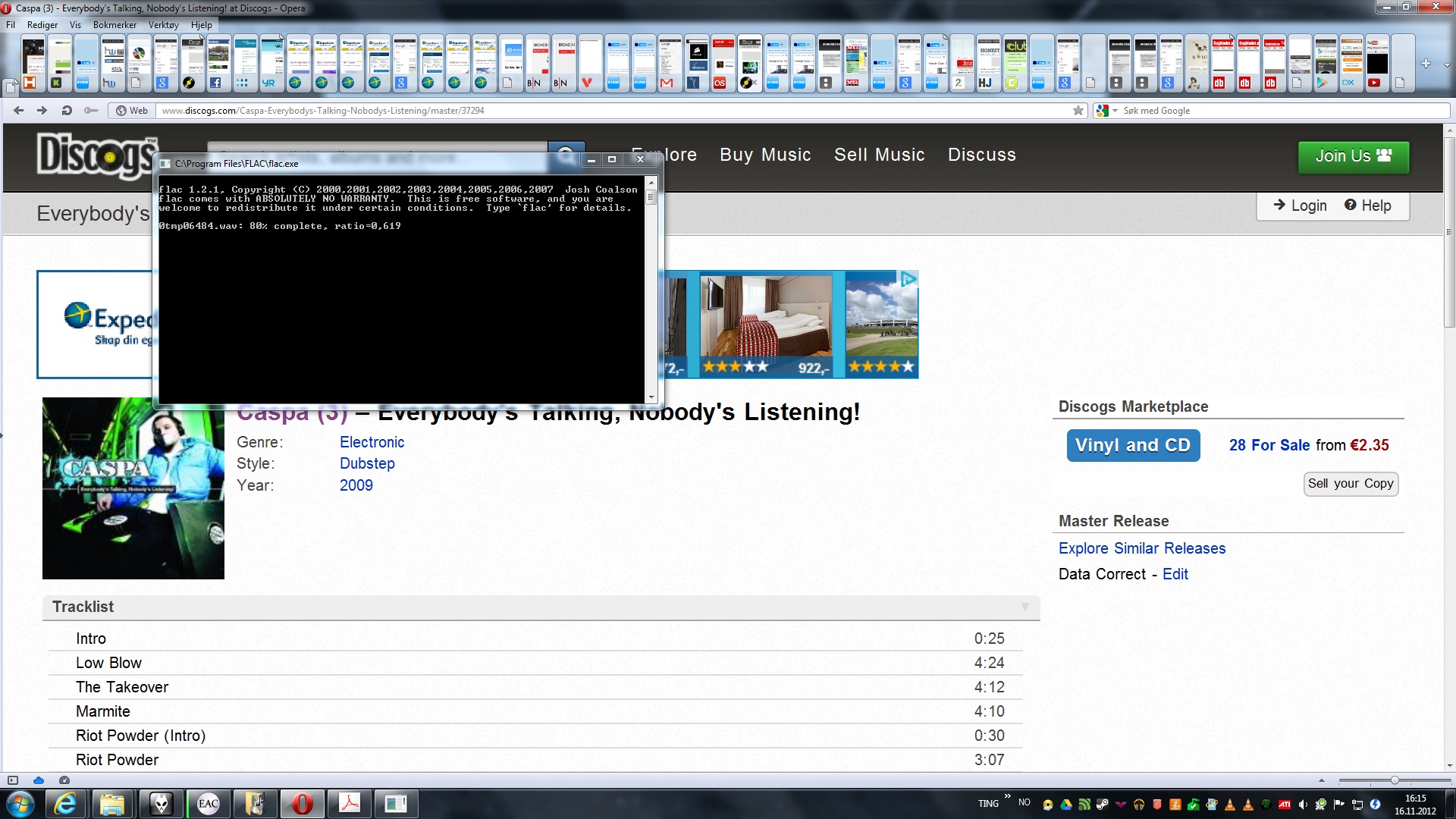Click the ATI Catalyst tray icon

(x=1285, y=805)
